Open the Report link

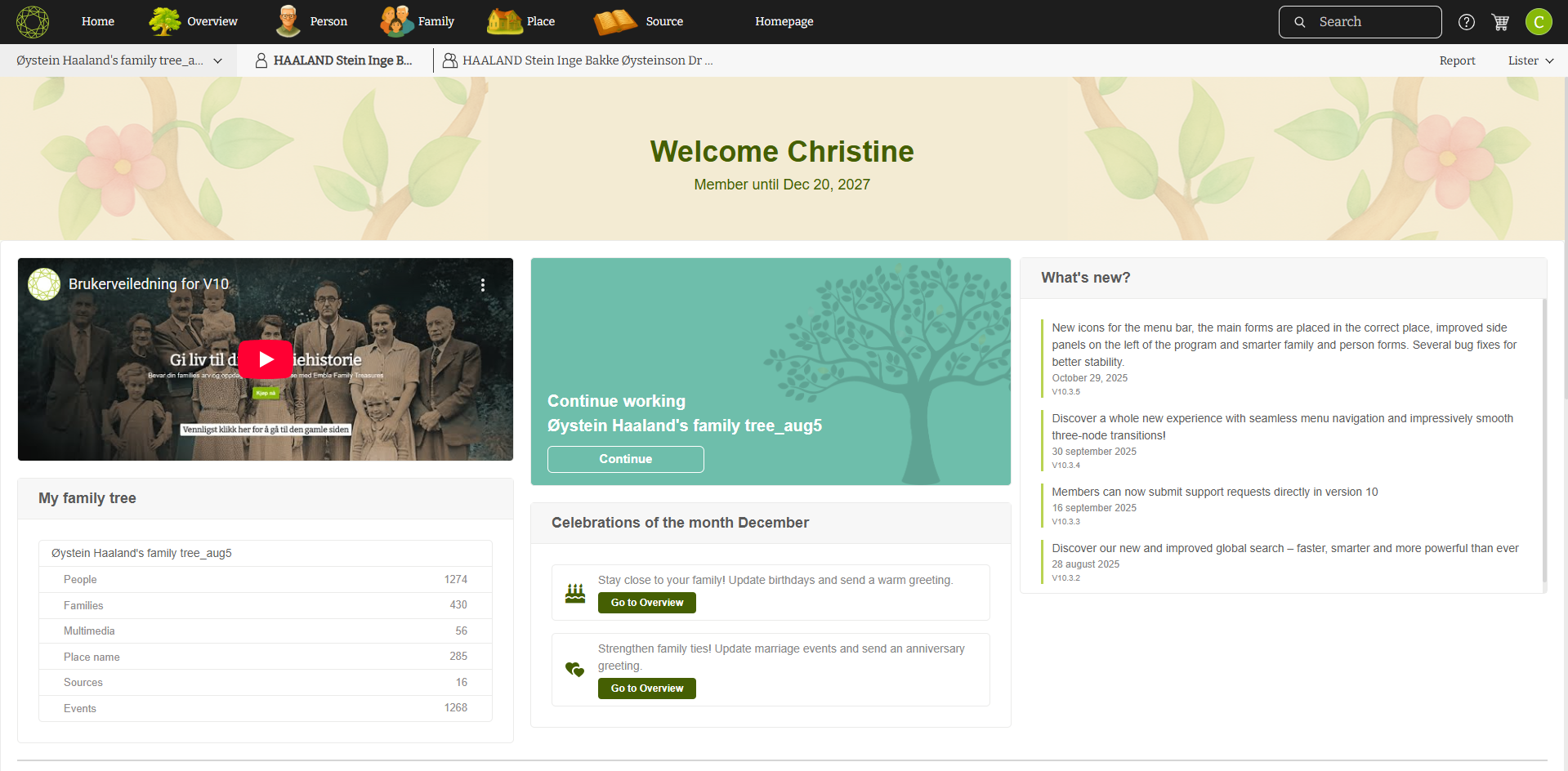pos(1457,60)
